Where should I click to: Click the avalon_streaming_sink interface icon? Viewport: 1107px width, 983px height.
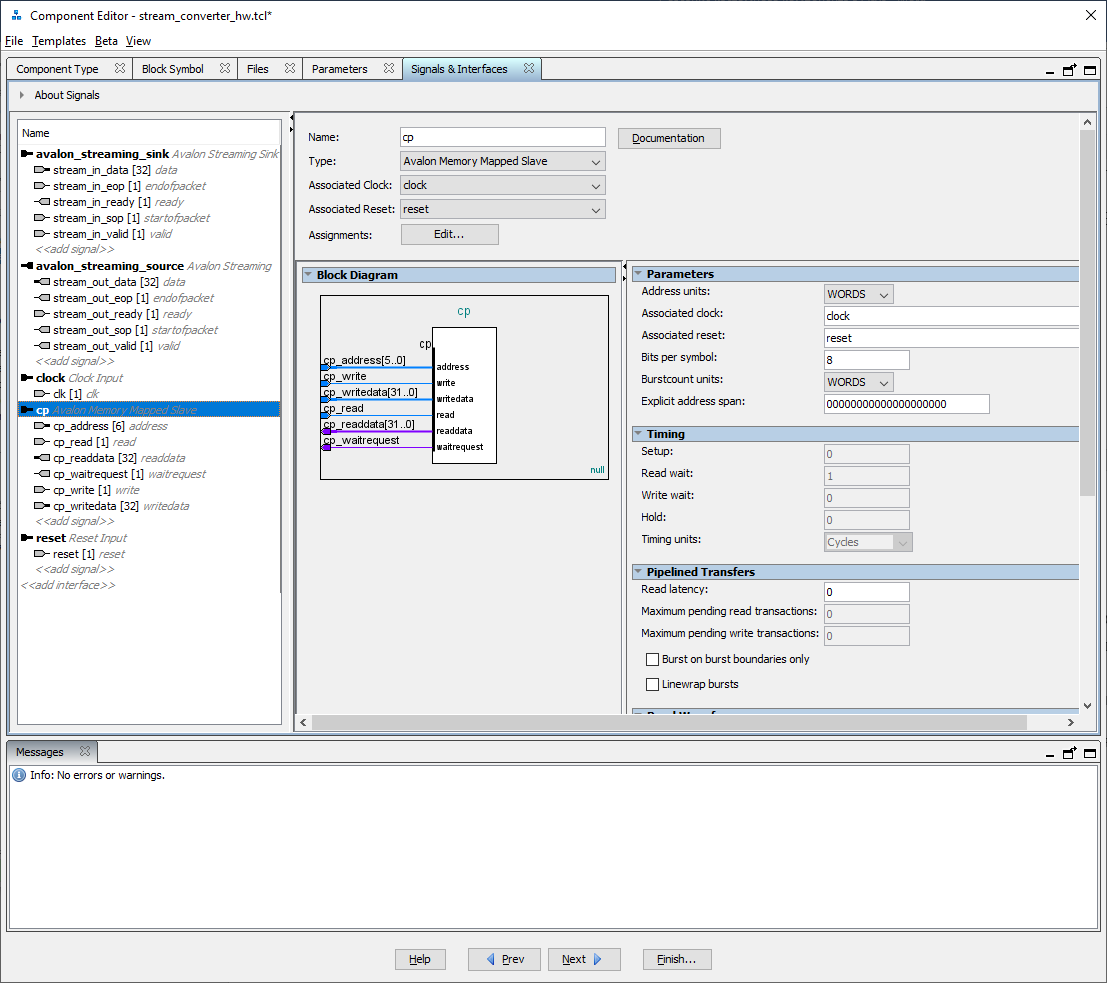(x=27, y=154)
